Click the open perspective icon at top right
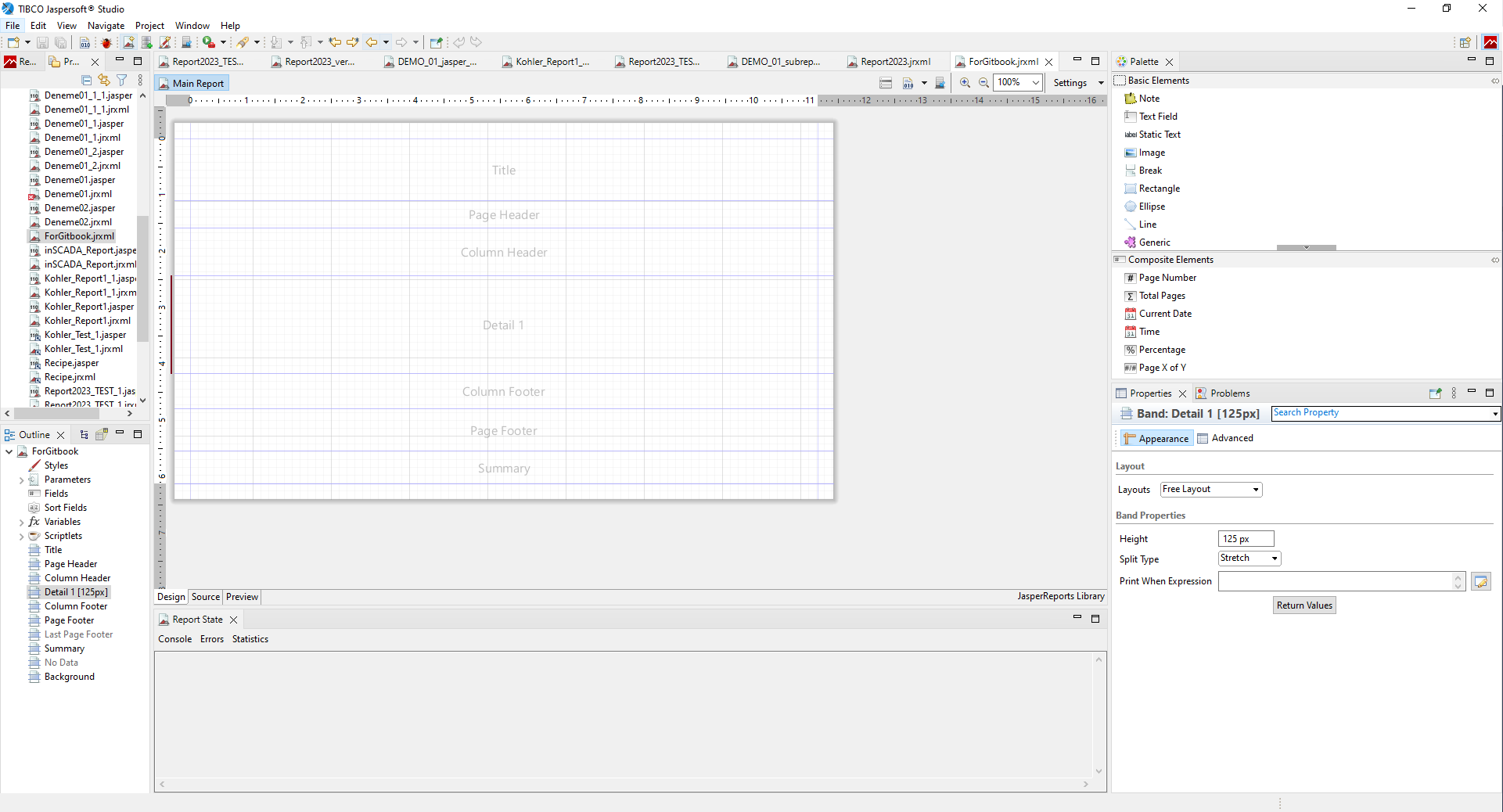The image size is (1503, 812). point(1465,42)
